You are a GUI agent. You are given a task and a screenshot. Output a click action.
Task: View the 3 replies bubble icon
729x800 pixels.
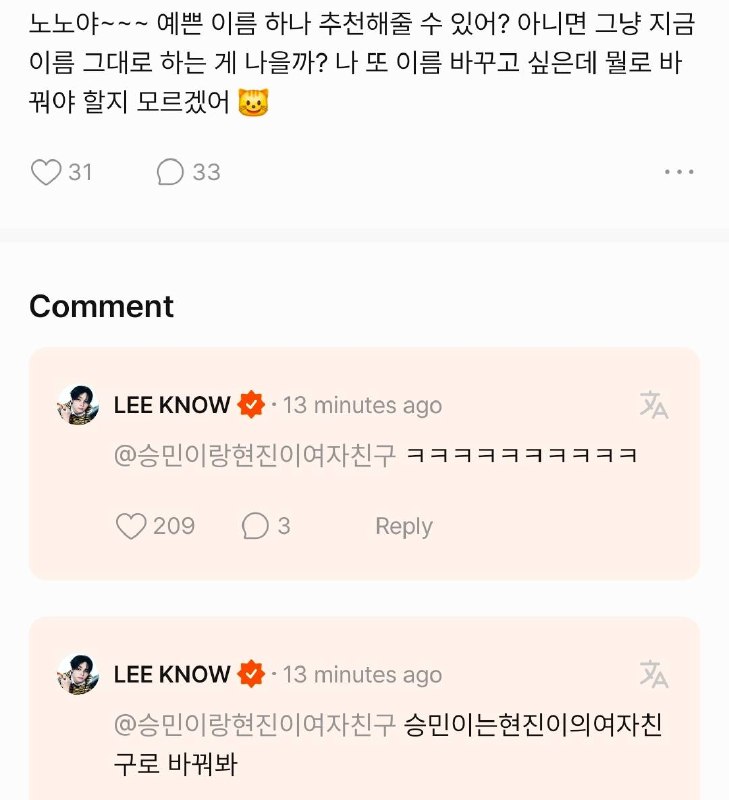[255, 526]
